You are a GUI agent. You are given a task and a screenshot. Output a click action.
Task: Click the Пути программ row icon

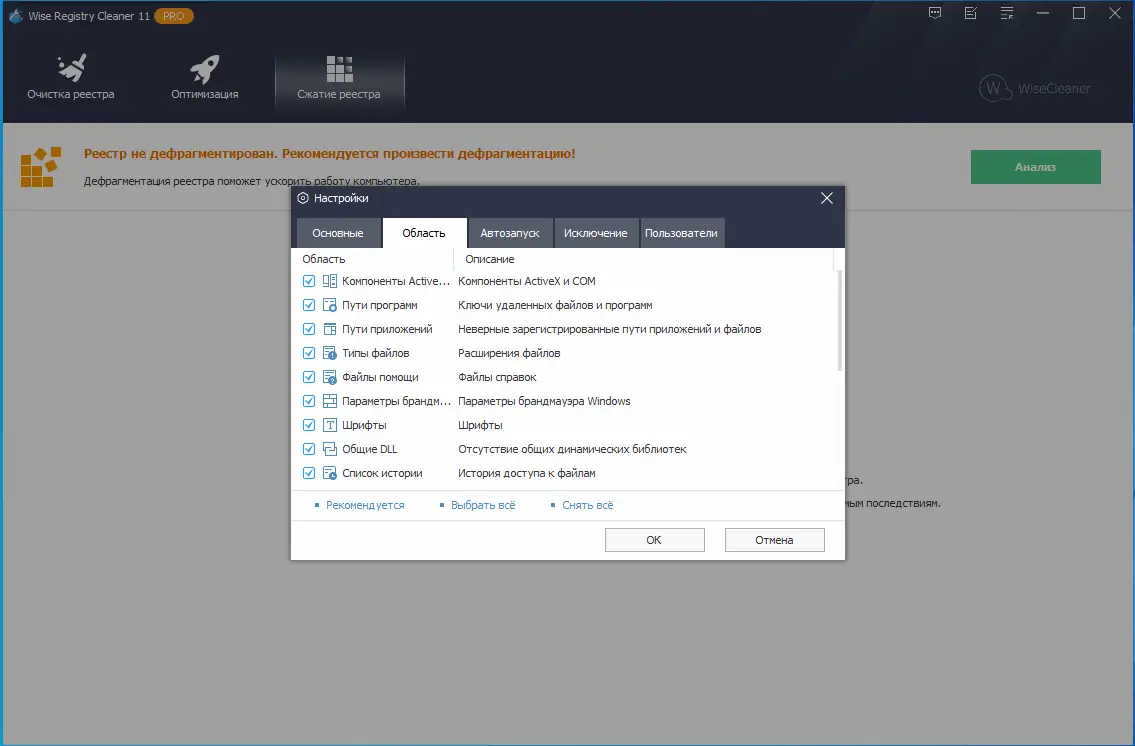click(329, 305)
